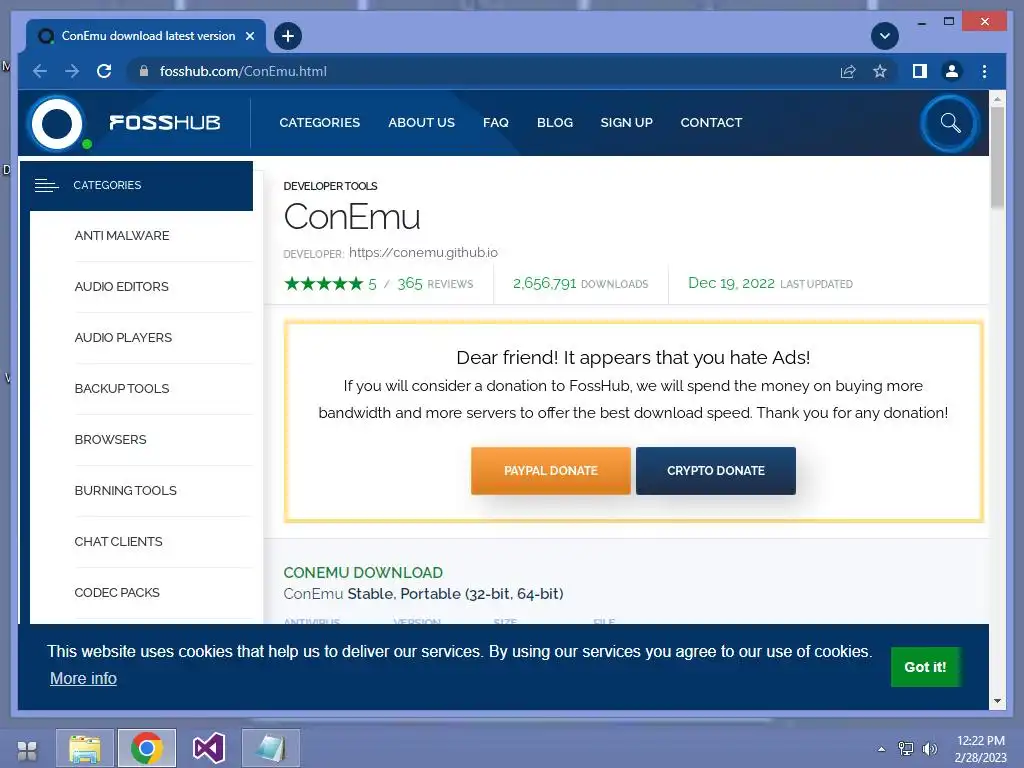Select BURNING TOOLS category
This screenshot has width=1024, height=768.
(125, 490)
